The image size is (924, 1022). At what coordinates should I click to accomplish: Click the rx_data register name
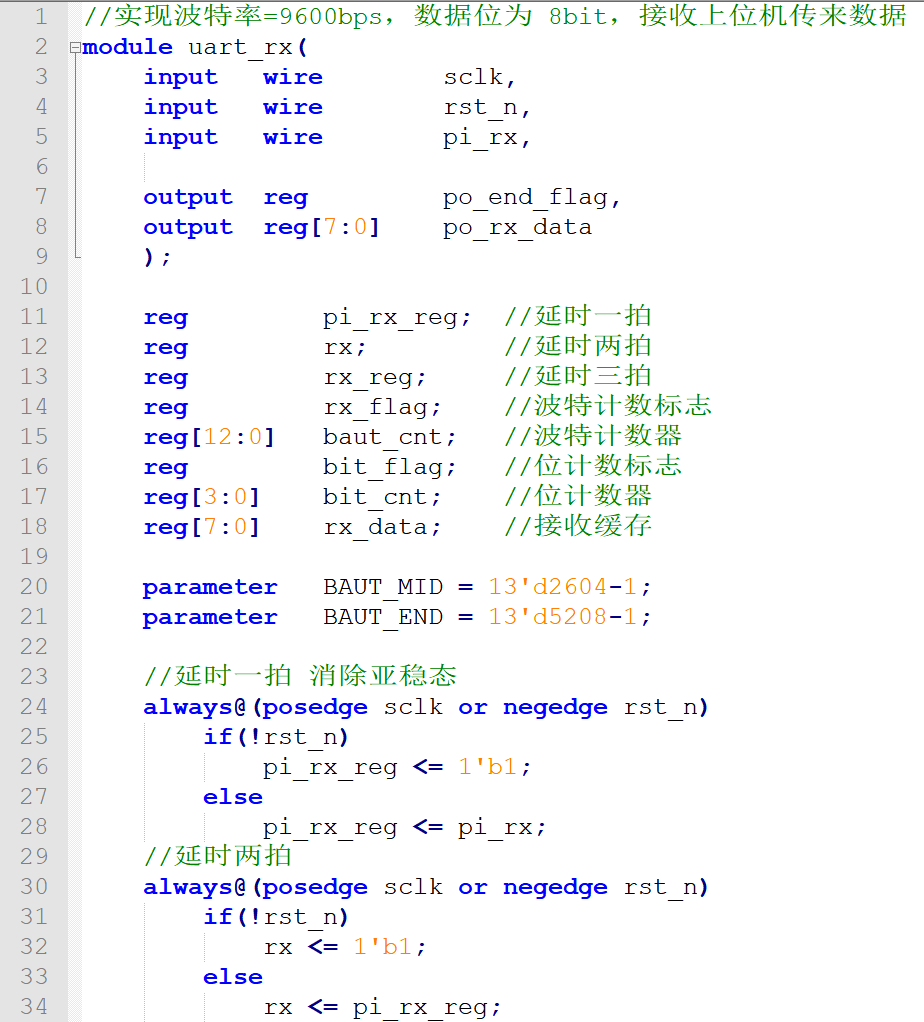(382, 528)
